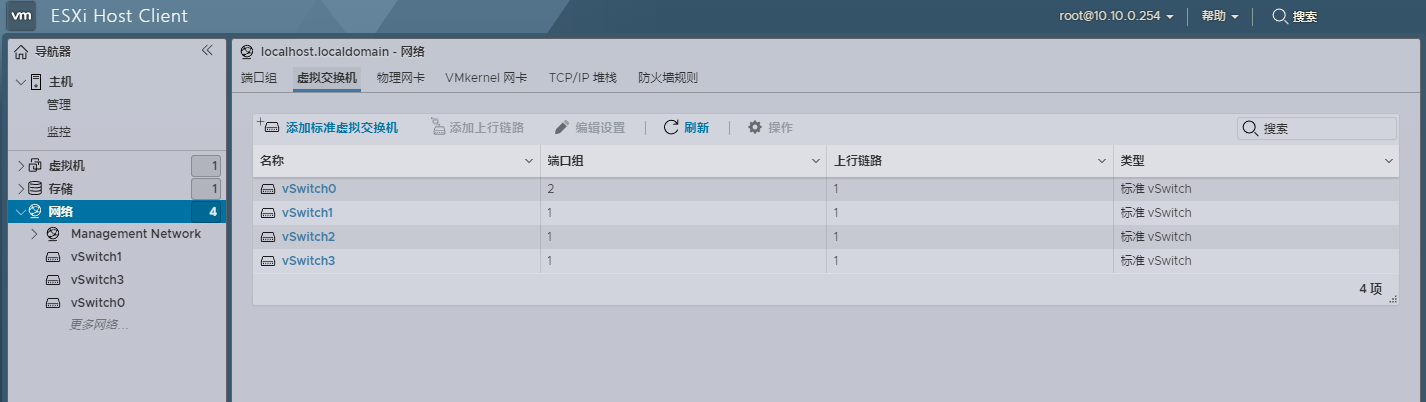Viewport: 1426px width, 402px height.
Task: Click the vSwitch2 row switch icon
Action: [268, 237]
